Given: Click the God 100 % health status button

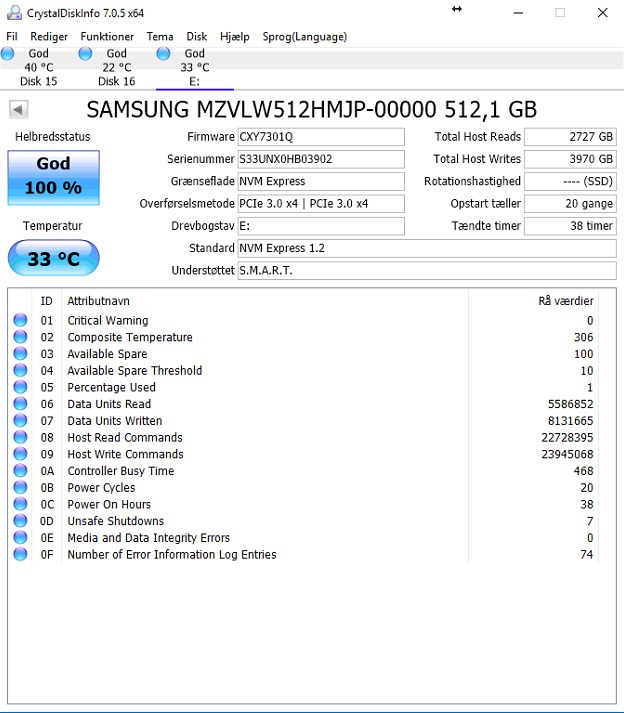Looking at the screenshot, I should (54, 177).
